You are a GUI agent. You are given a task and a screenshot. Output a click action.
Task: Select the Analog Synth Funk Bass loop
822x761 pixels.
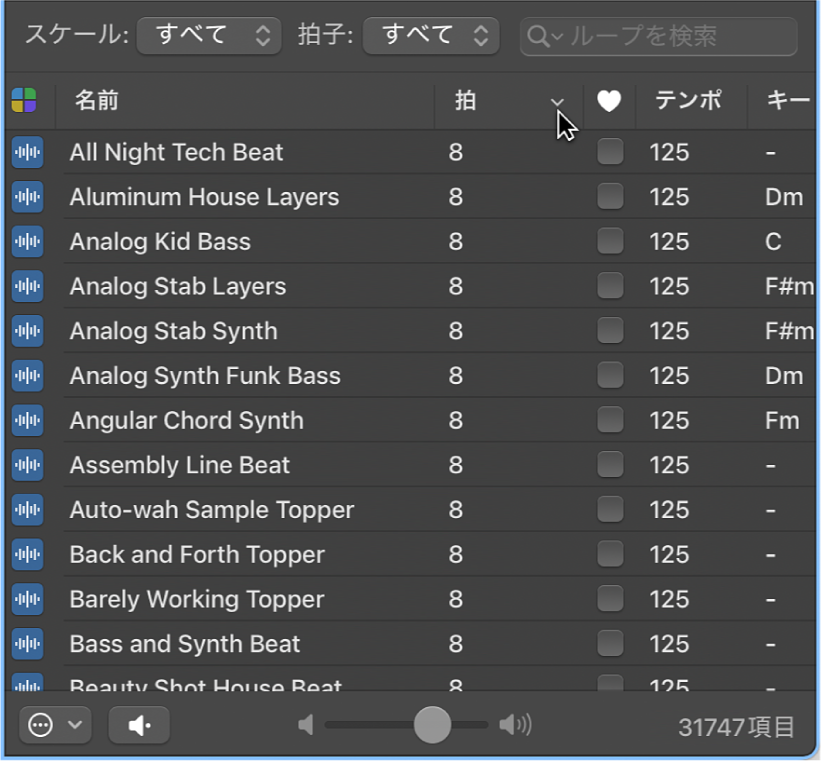[x=205, y=376]
